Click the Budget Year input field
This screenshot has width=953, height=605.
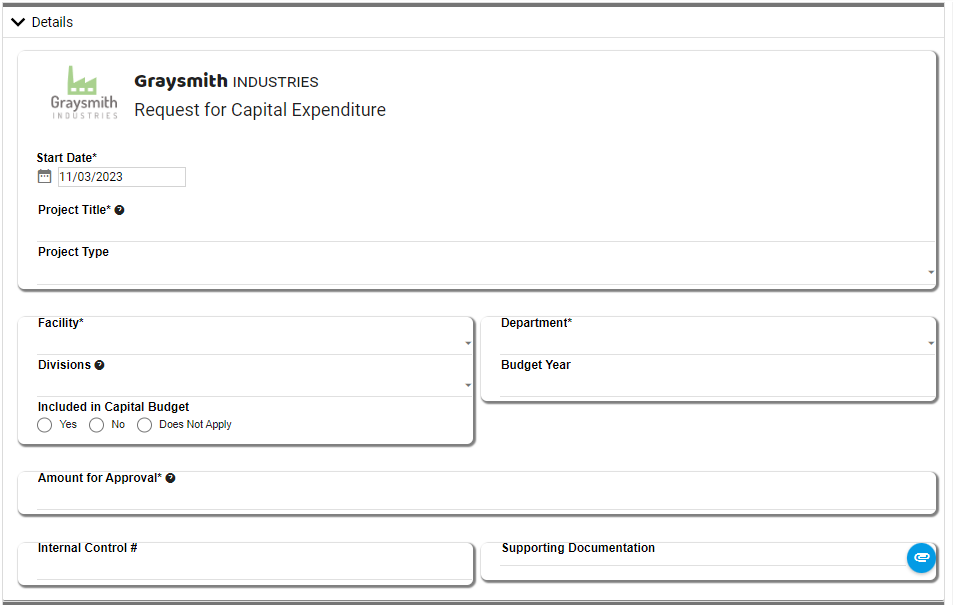tap(717, 385)
